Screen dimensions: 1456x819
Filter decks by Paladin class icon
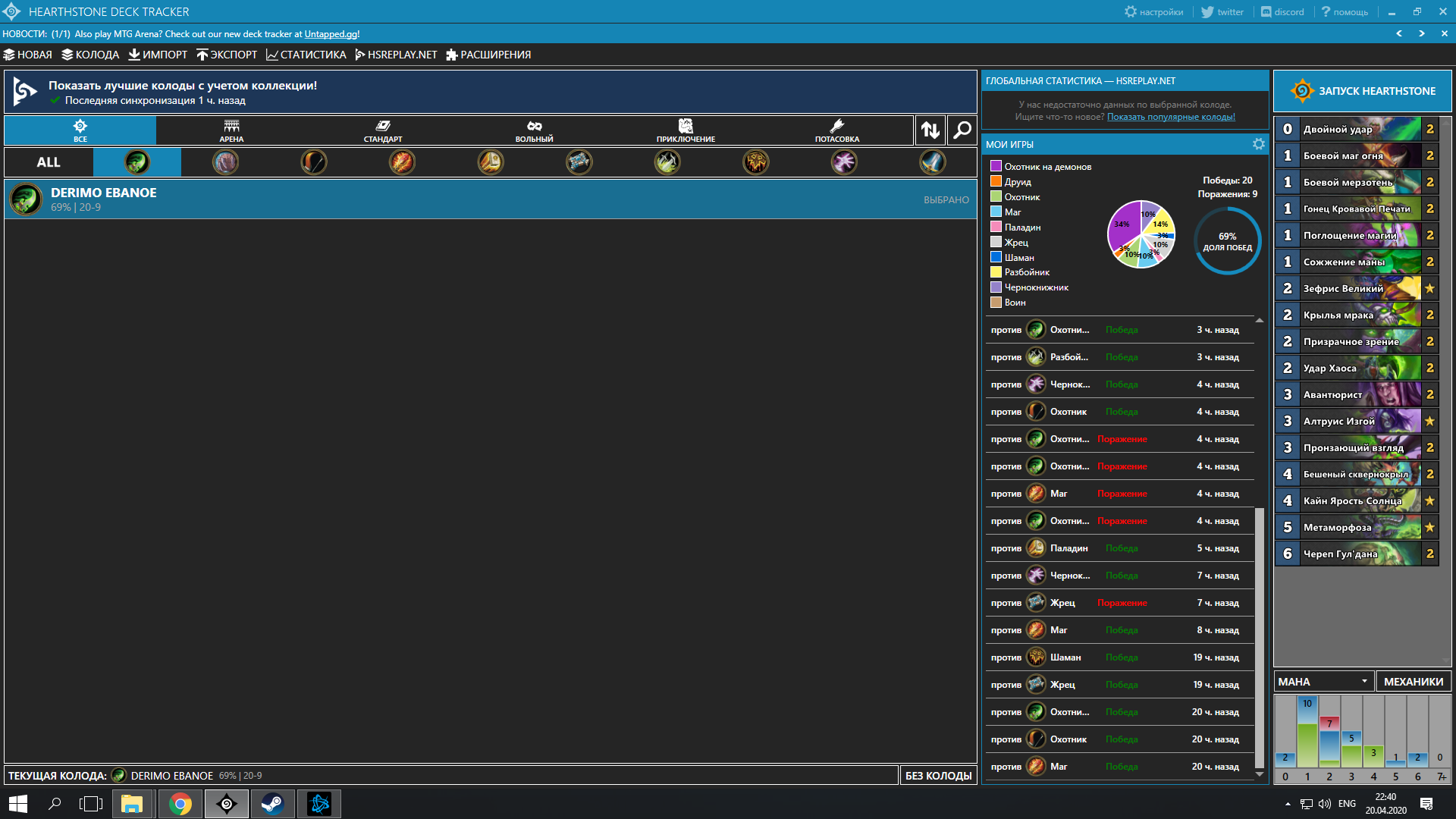[491, 162]
